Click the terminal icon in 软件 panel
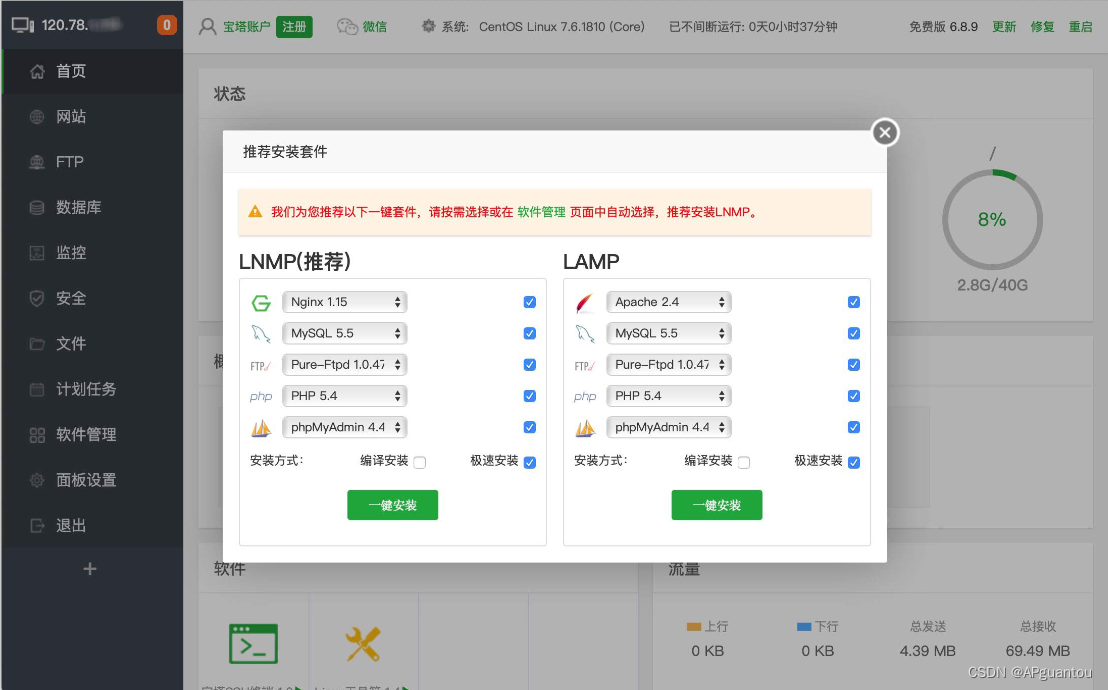Viewport: 1108px width, 690px height. pyautogui.click(x=253, y=643)
